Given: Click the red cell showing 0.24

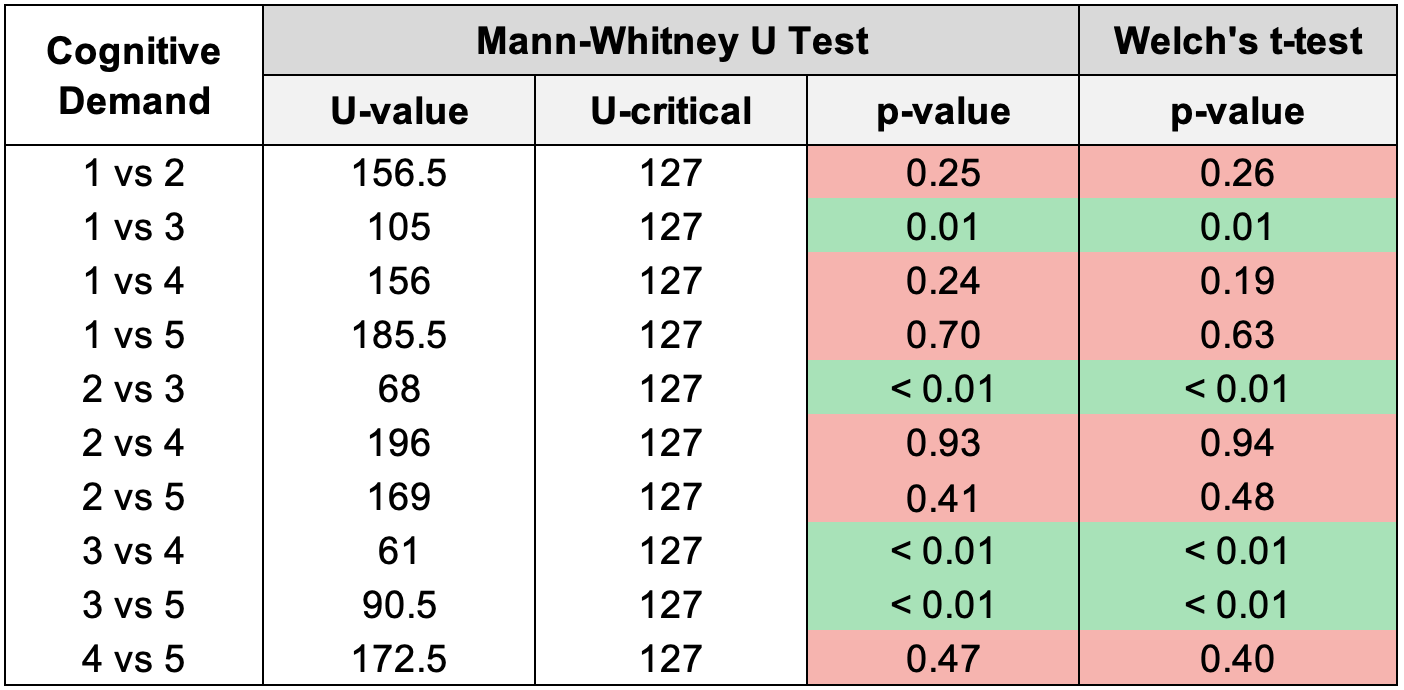Looking at the screenshot, I should pyautogui.click(x=942, y=282).
